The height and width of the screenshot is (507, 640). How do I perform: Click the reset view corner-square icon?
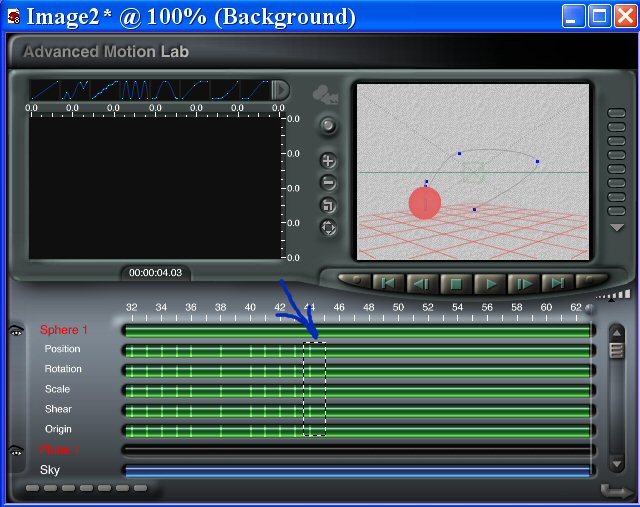tap(329, 205)
